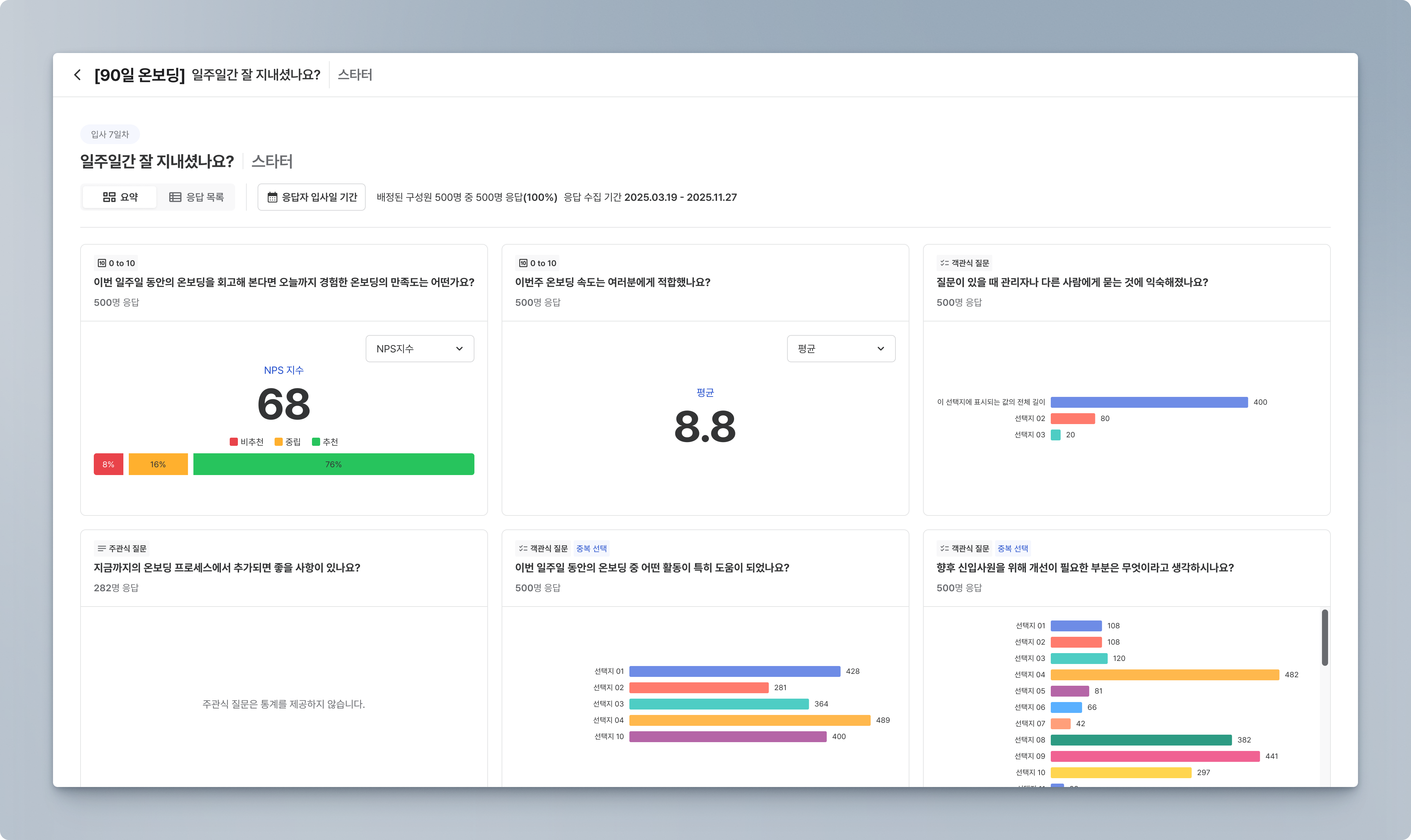1411x840 pixels.
Task: Open the 평균 dropdown
Action: pos(840,349)
